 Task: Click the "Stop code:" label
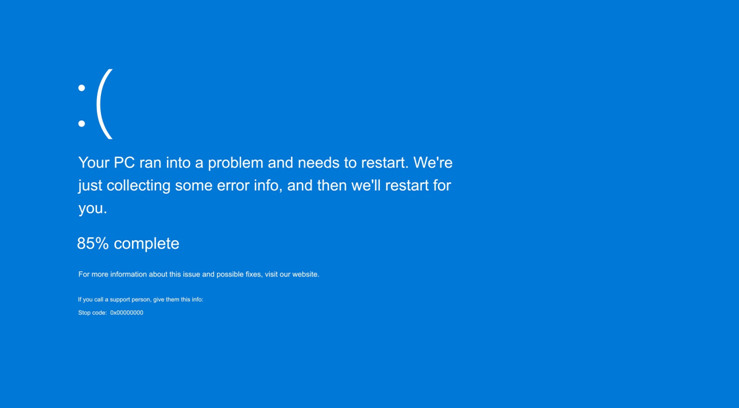click(92, 313)
